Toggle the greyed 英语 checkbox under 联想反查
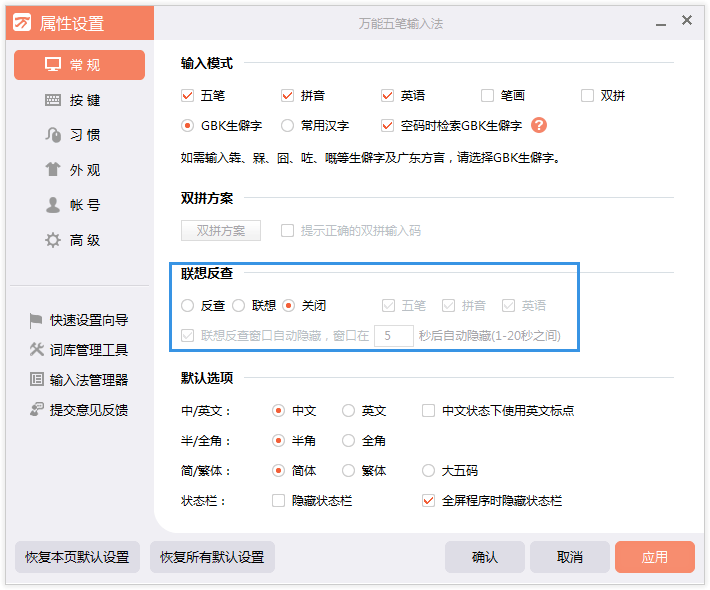 click(x=508, y=306)
